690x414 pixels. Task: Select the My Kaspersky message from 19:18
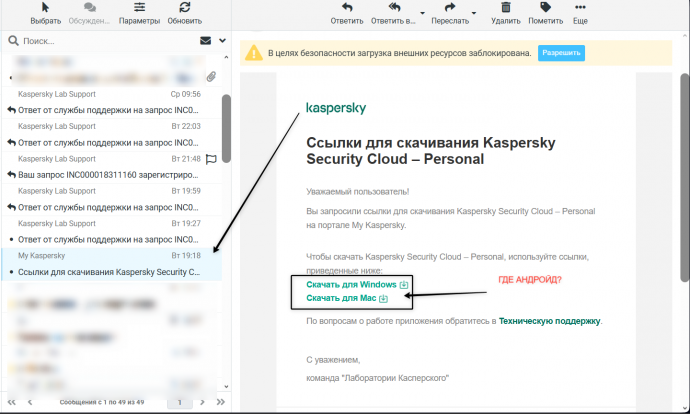click(x=110, y=263)
